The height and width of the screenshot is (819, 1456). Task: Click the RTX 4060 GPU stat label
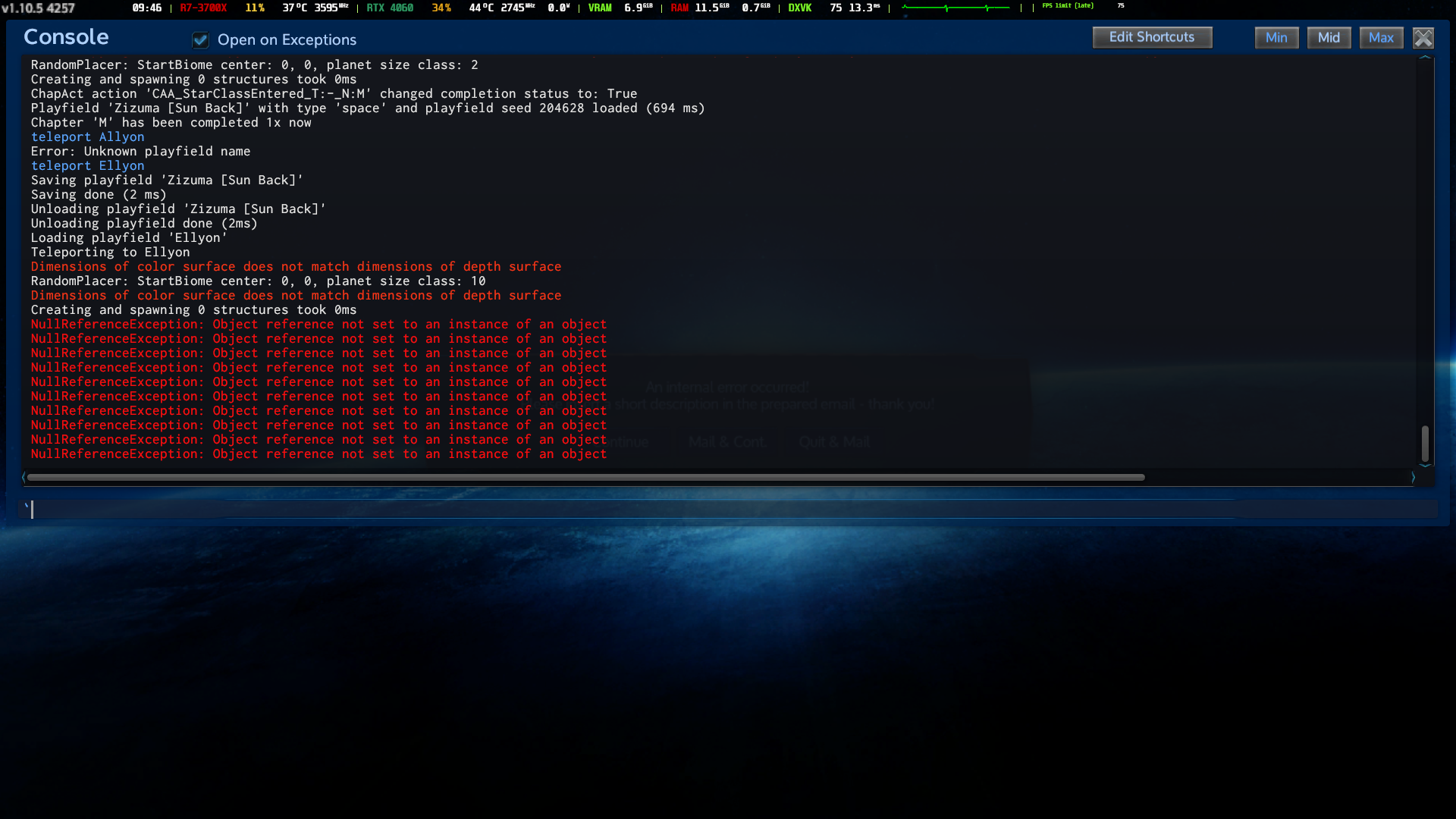coord(390,8)
